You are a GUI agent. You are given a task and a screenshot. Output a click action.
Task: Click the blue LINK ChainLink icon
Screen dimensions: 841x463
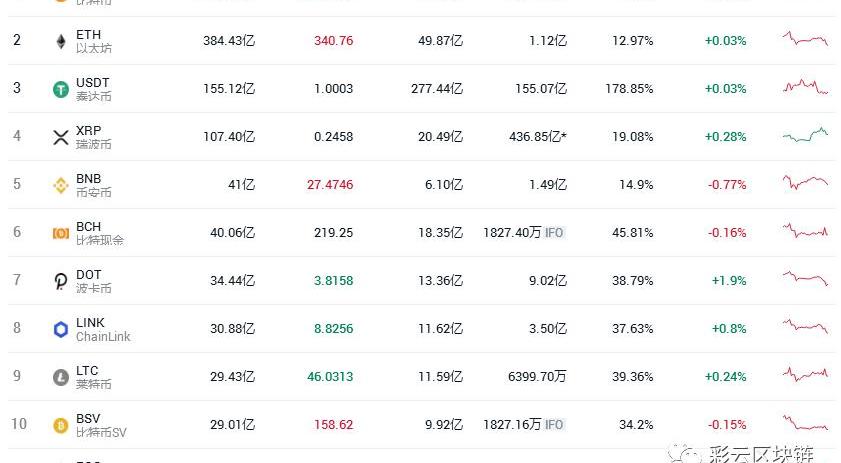[x=60, y=329]
